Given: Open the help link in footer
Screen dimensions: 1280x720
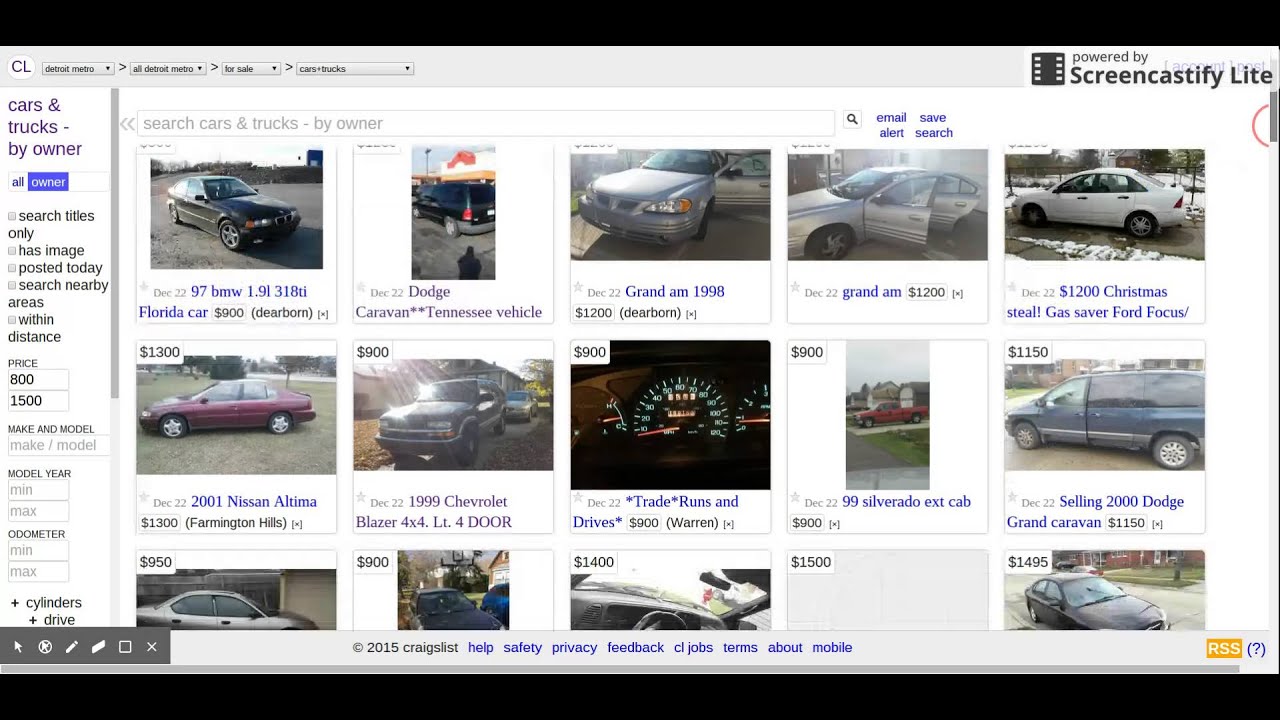Looking at the screenshot, I should click(481, 648).
